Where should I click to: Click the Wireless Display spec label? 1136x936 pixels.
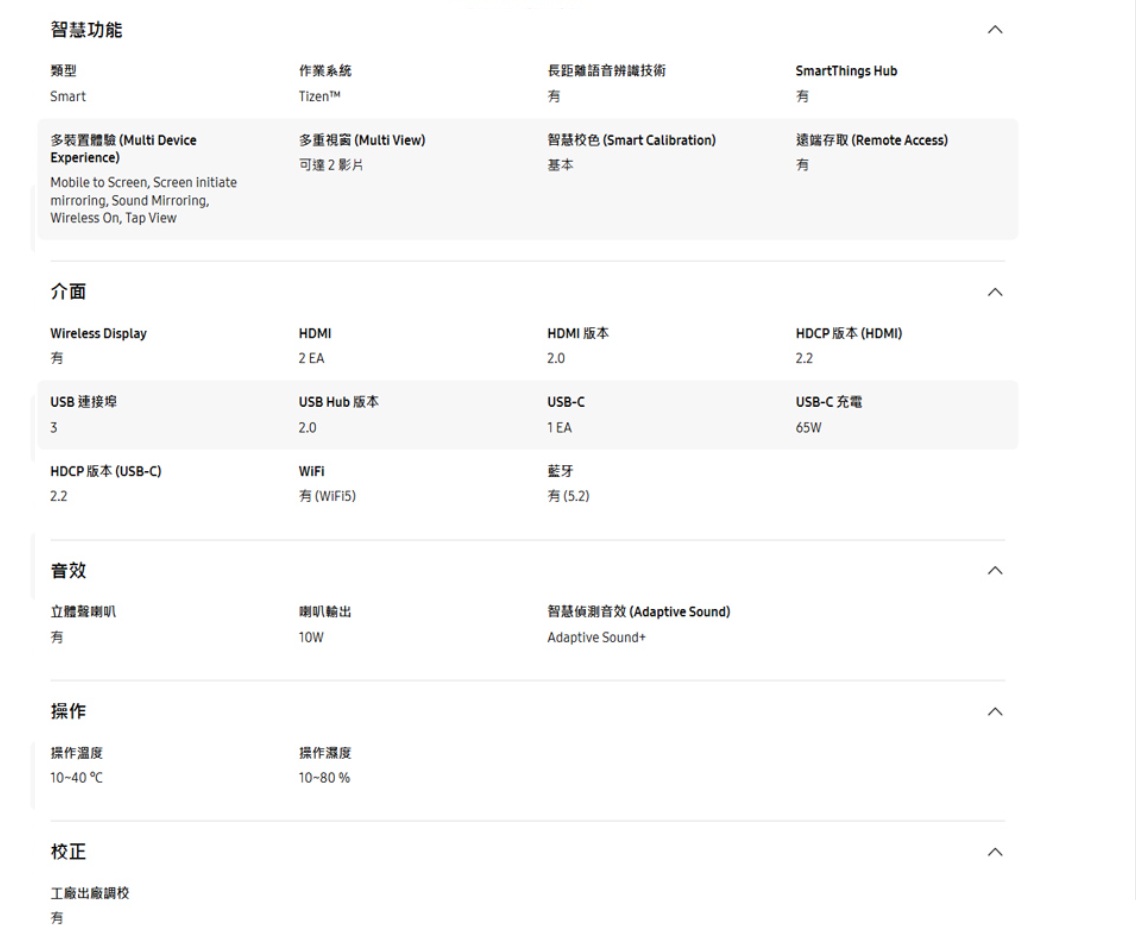98,334
